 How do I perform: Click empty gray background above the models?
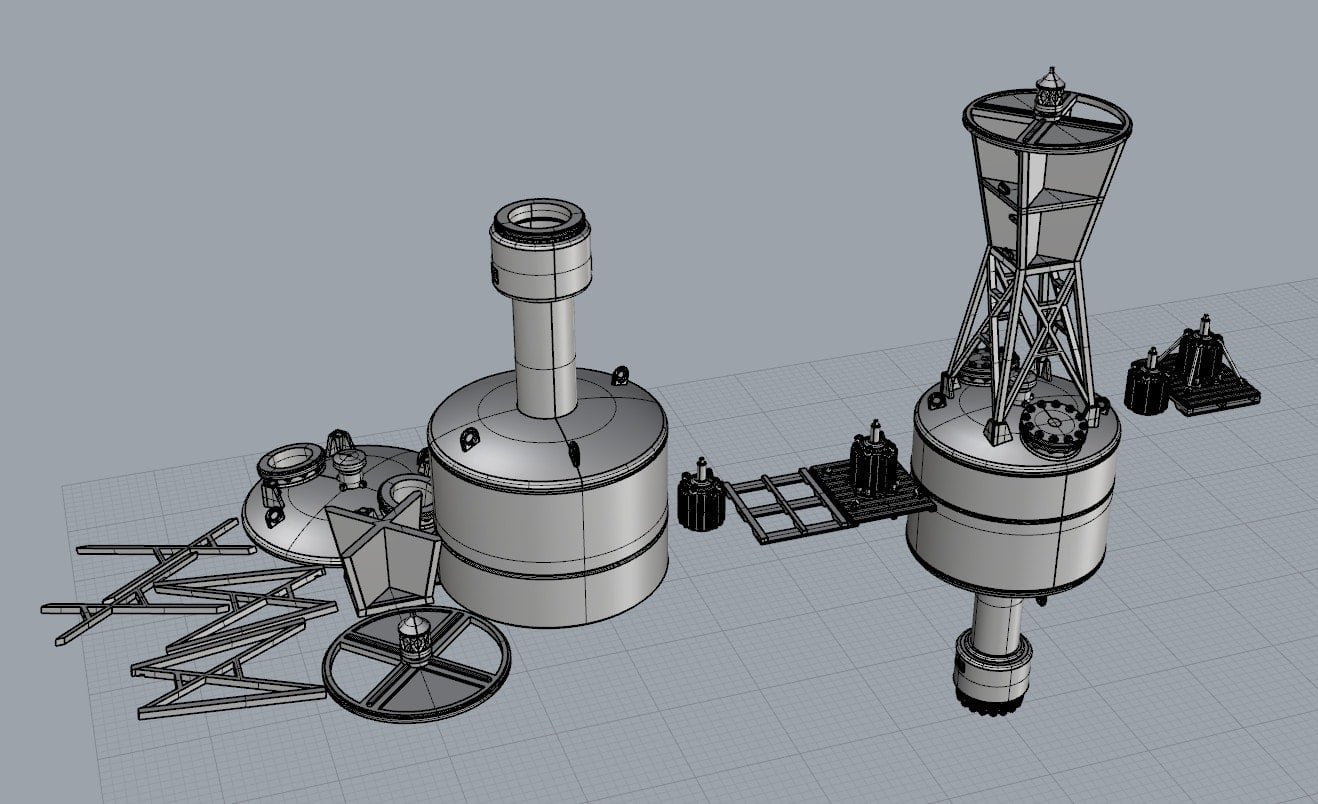(x=300, y=150)
